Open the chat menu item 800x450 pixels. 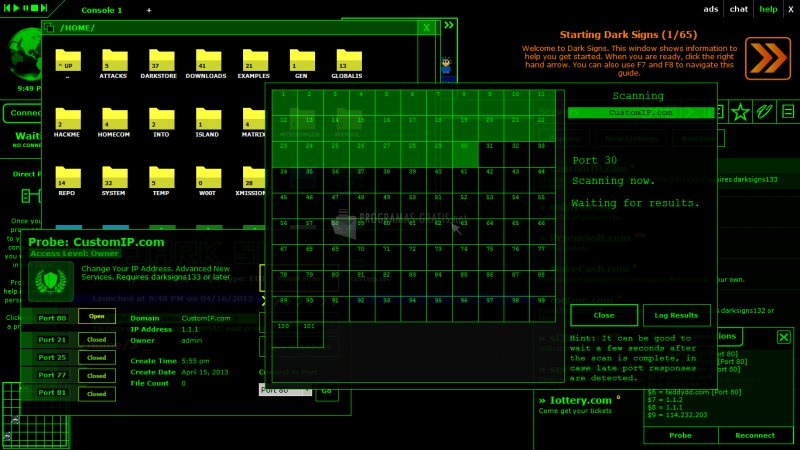739,9
